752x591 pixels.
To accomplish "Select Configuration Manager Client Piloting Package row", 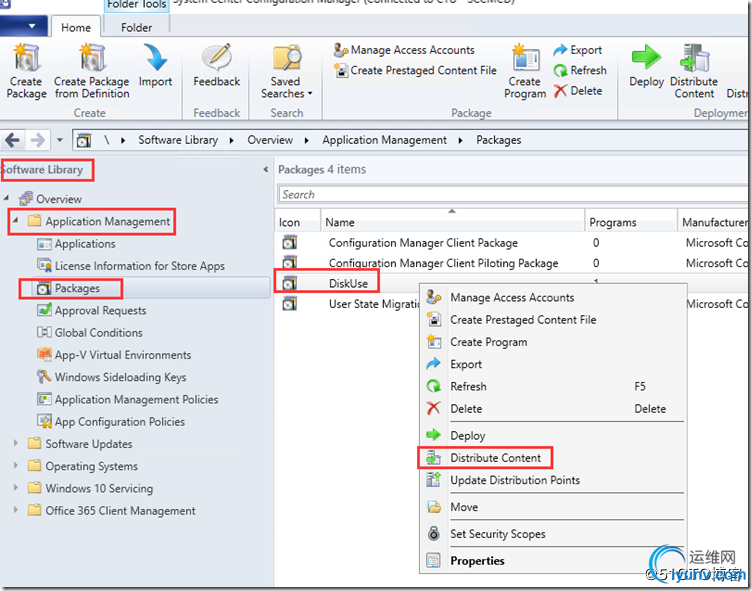I will [x=511, y=263].
